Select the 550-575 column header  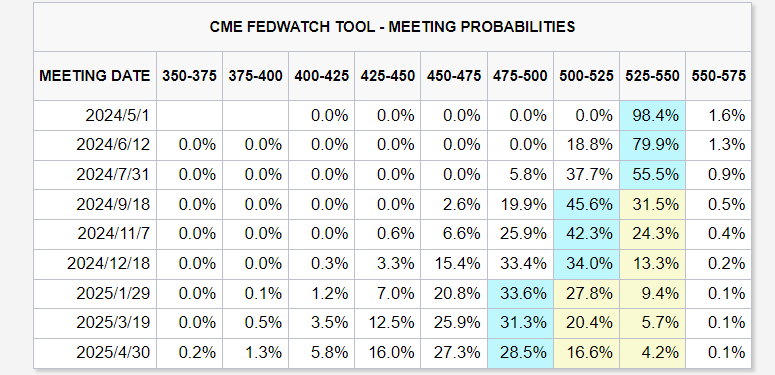tap(718, 76)
